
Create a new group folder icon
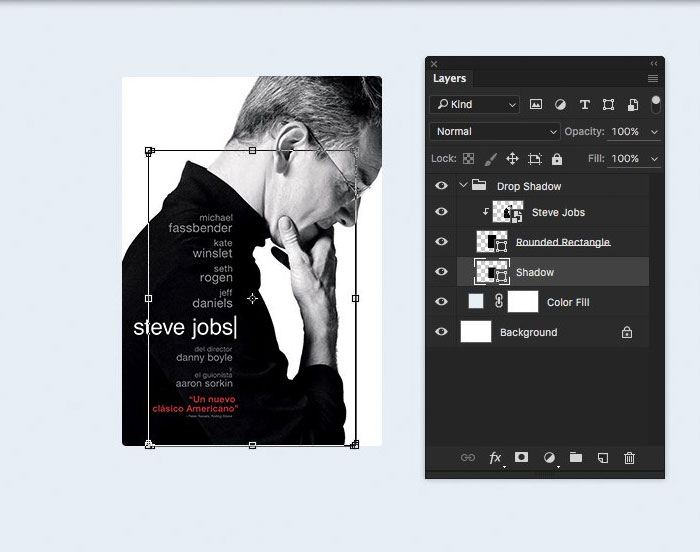tap(576, 457)
